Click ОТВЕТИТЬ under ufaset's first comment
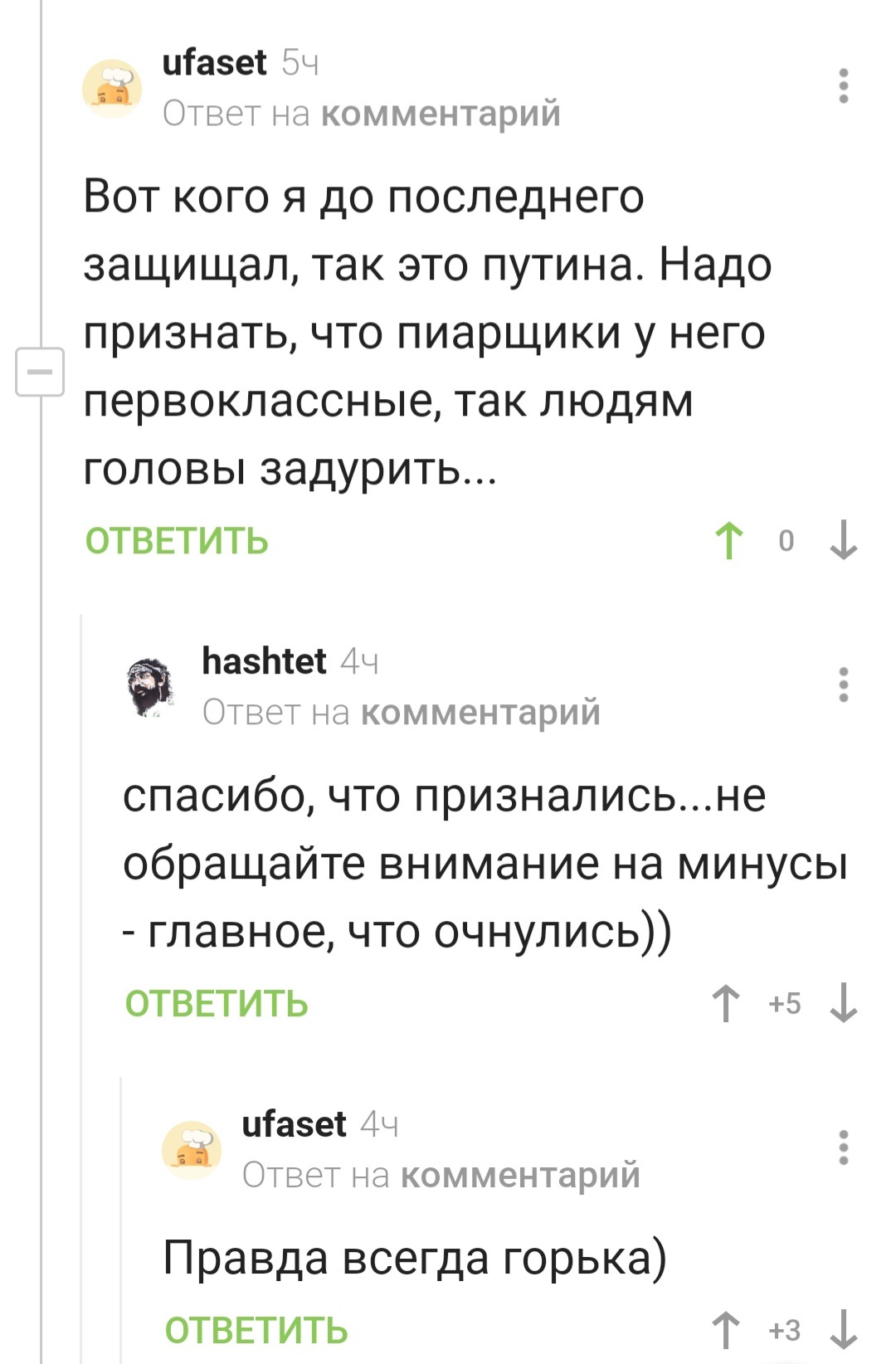The height and width of the screenshot is (1364, 896). tap(177, 541)
